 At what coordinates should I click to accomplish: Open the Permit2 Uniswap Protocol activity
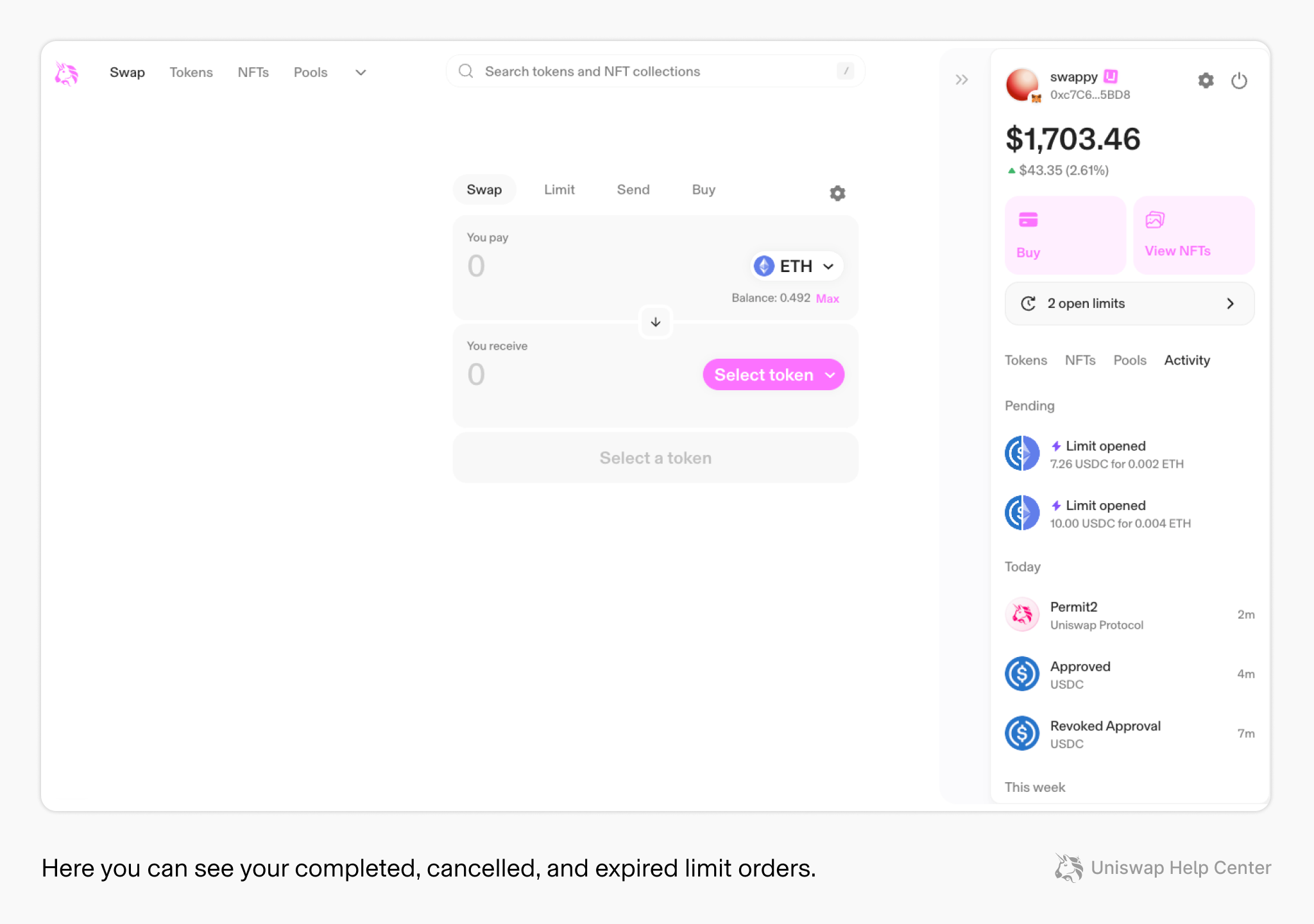(x=1129, y=615)
